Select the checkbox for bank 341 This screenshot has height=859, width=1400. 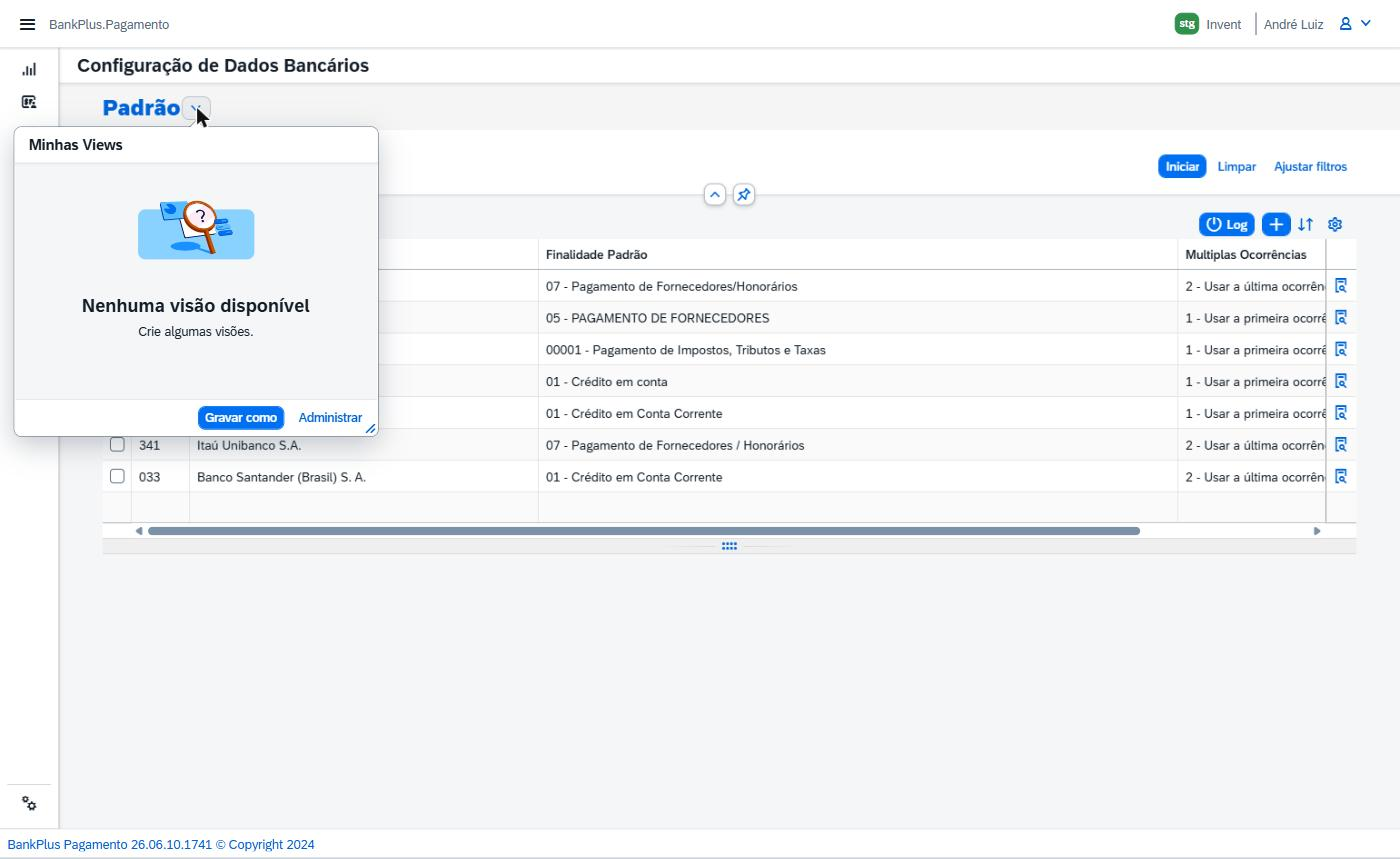click(117, 444)
